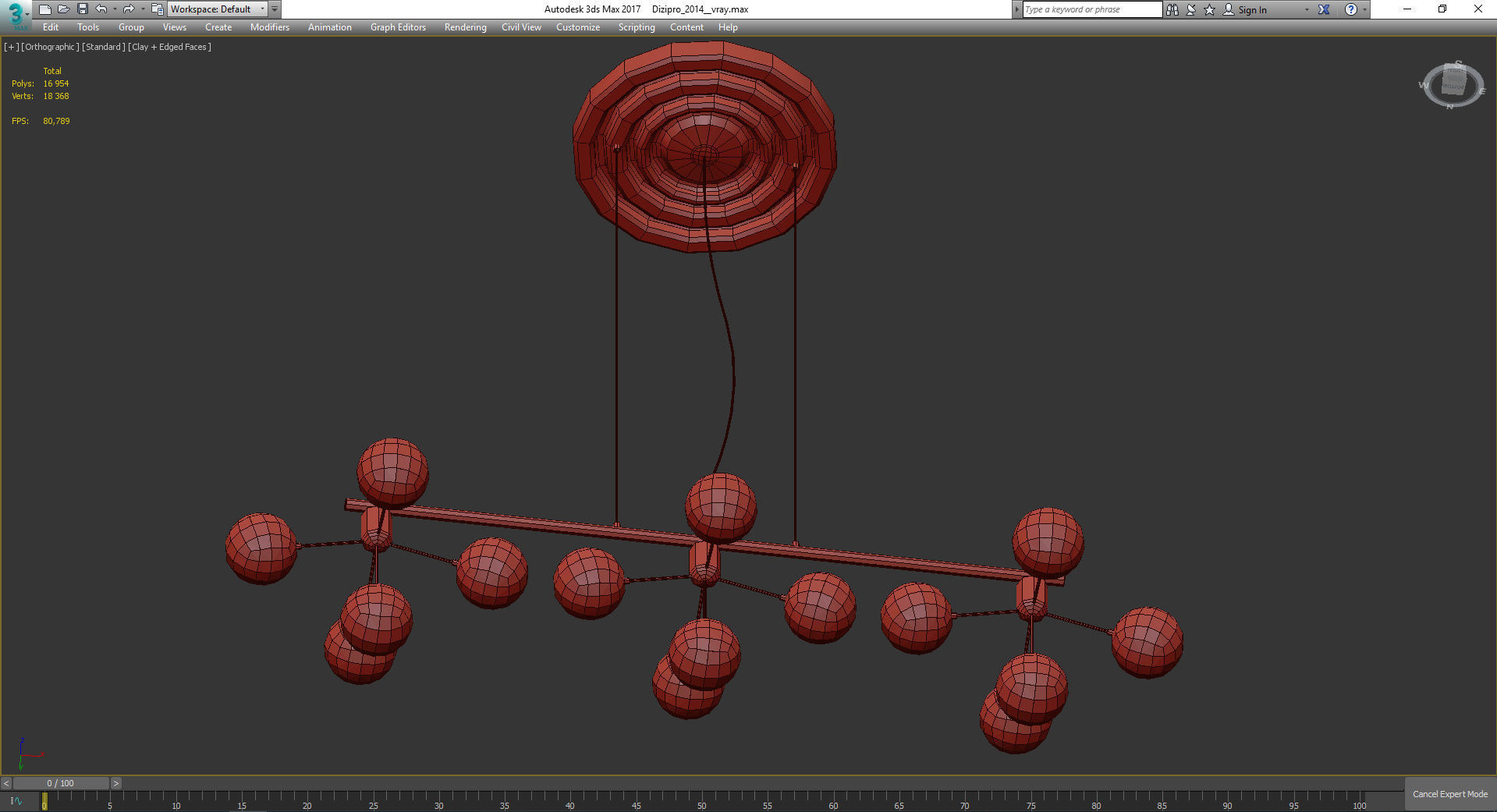Open the Group menu
The height and width of the screenshot is (812, 1497).
tap(131, 27)
